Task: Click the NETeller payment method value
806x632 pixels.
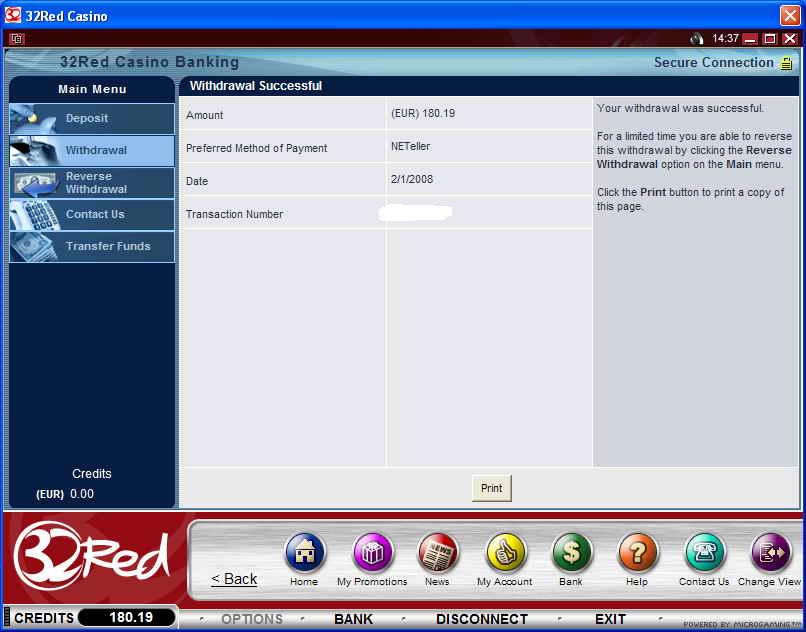Action: tap(410, 147)
